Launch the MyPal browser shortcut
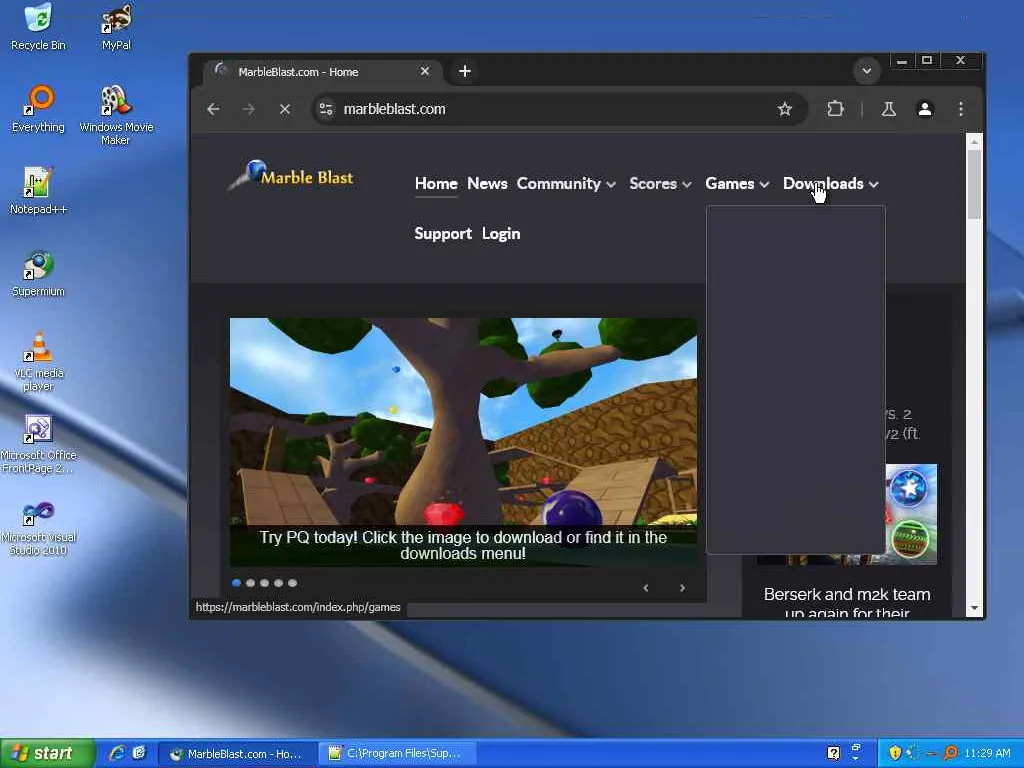This screenshot has height=768, width=1024. point(116,27)
